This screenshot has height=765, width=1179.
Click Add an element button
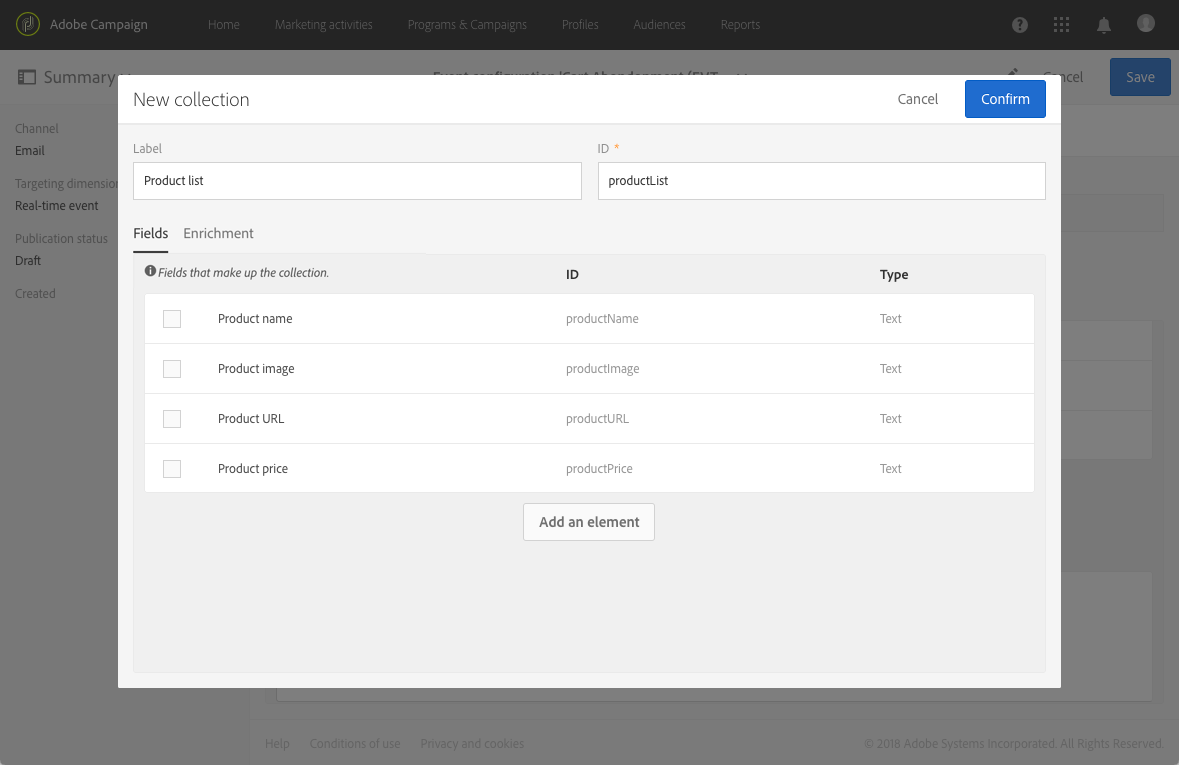589,522
